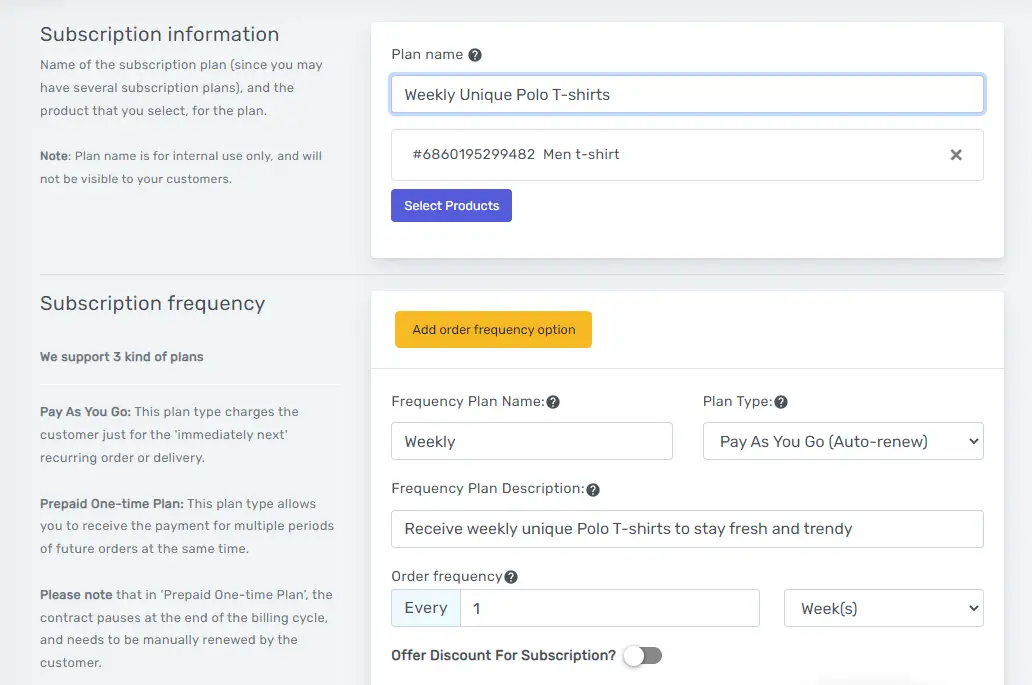Click the 'Every' prefix label
Image resolution: width=1032 pixels, height=685 pixels.
click(x=426, y=608)
